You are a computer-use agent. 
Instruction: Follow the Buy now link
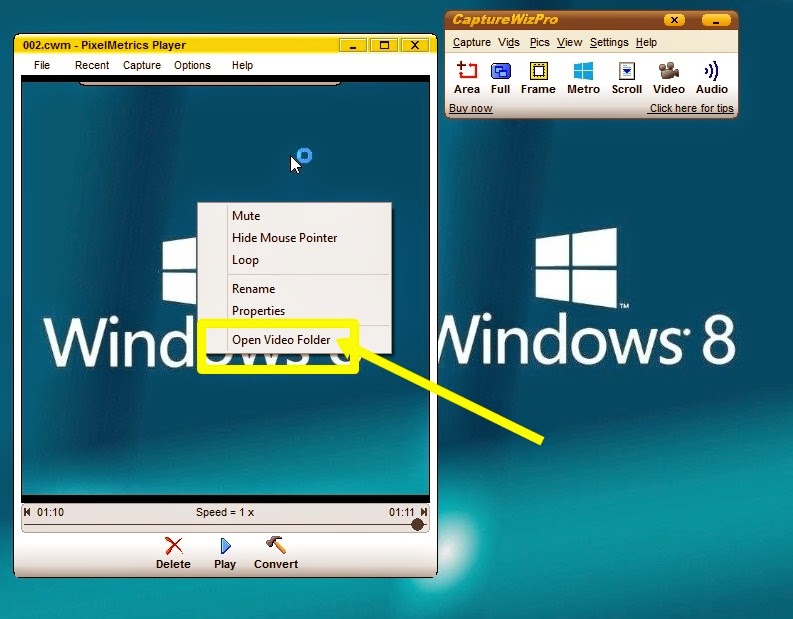(x=471, y=108)
